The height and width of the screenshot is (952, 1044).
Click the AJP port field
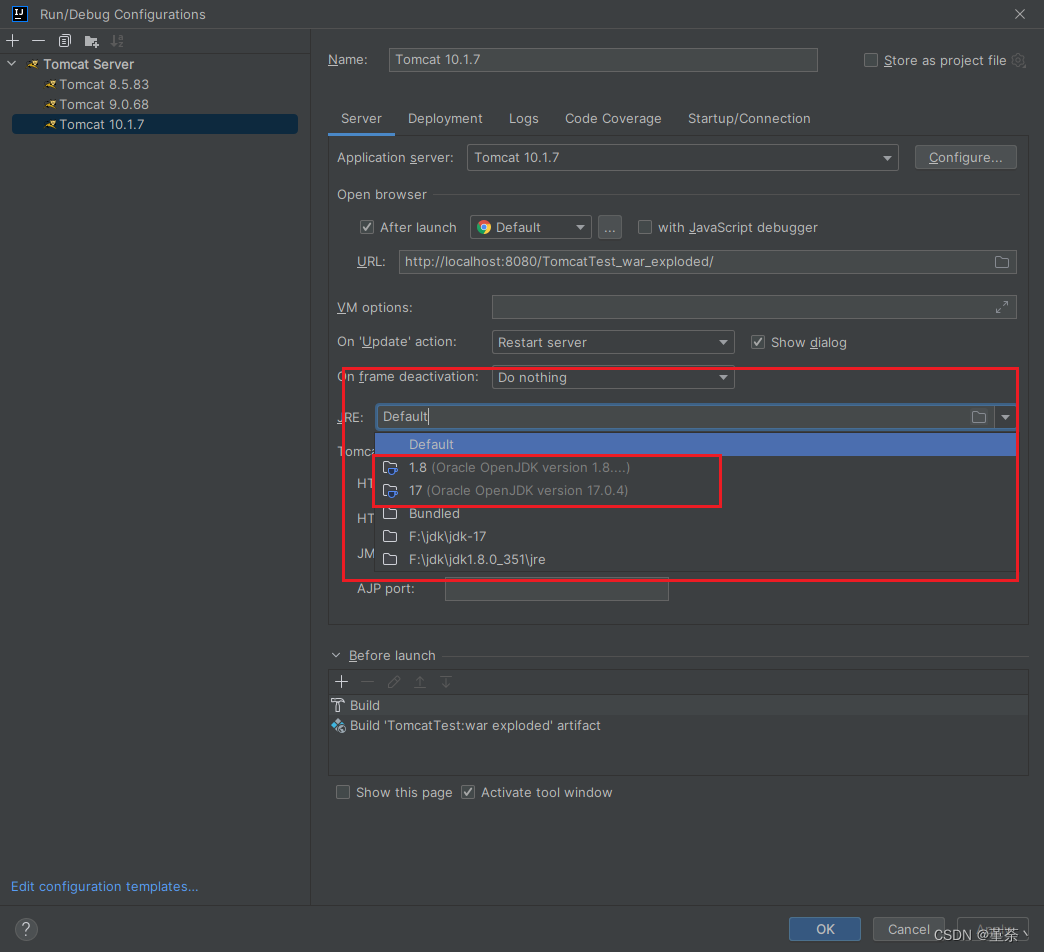557,589
